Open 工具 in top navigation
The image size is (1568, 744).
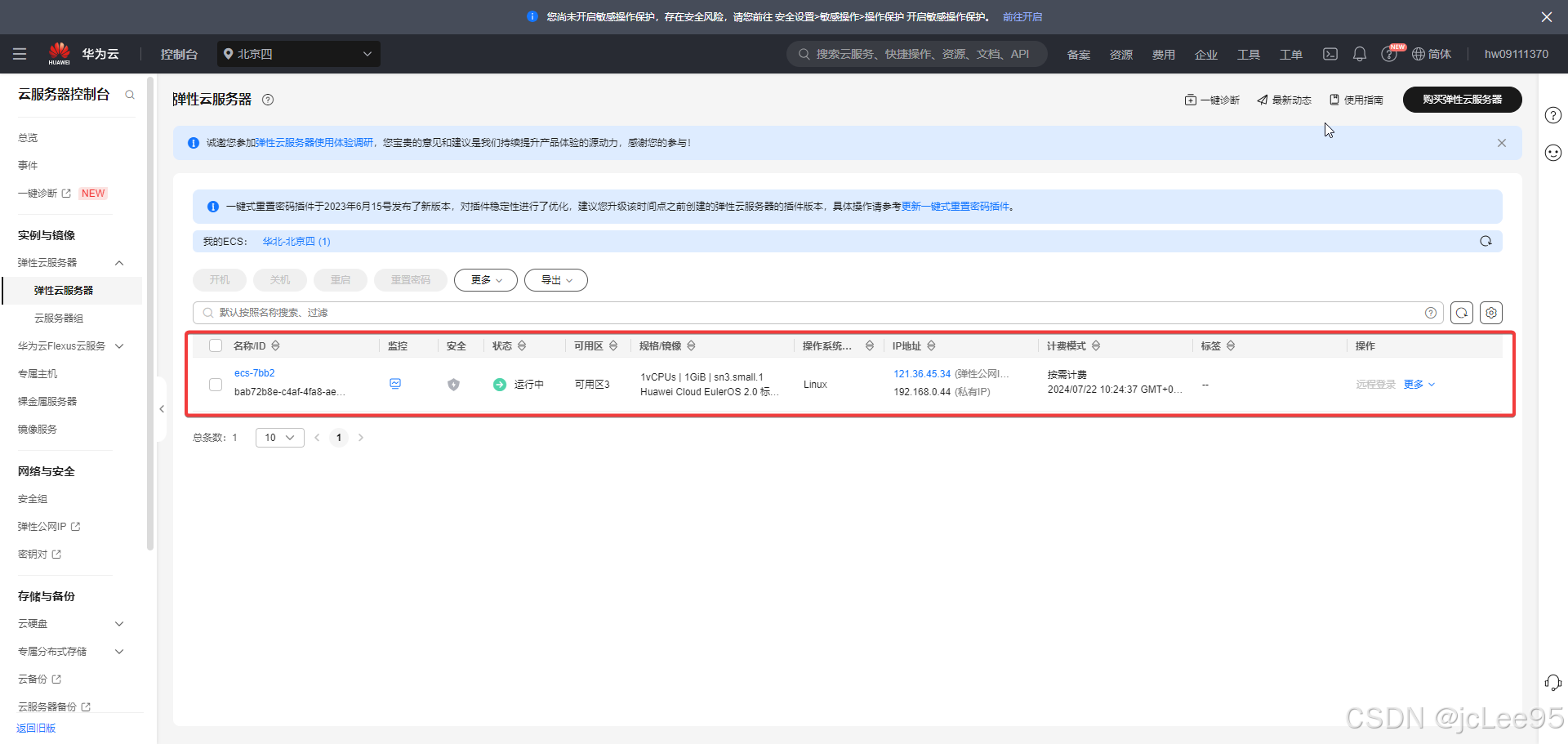pos(1249,55)
